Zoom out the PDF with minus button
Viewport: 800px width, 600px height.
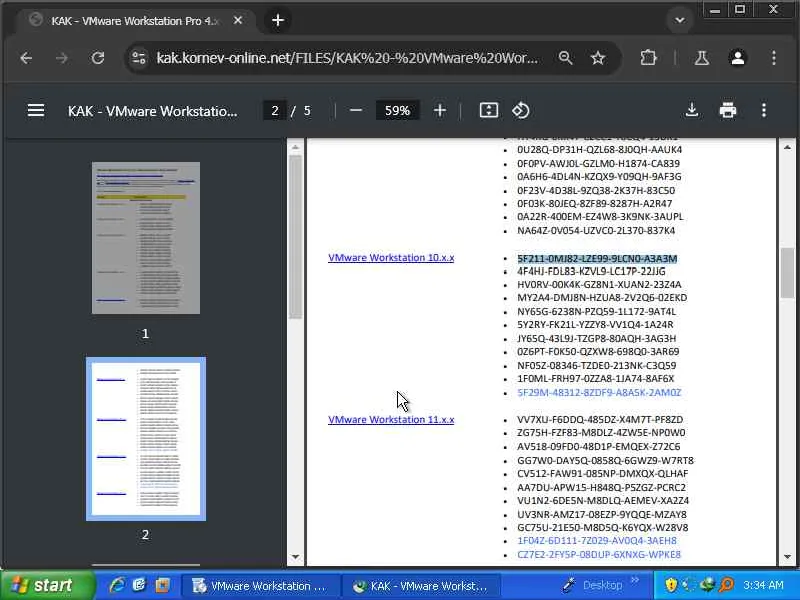[356, 111]
